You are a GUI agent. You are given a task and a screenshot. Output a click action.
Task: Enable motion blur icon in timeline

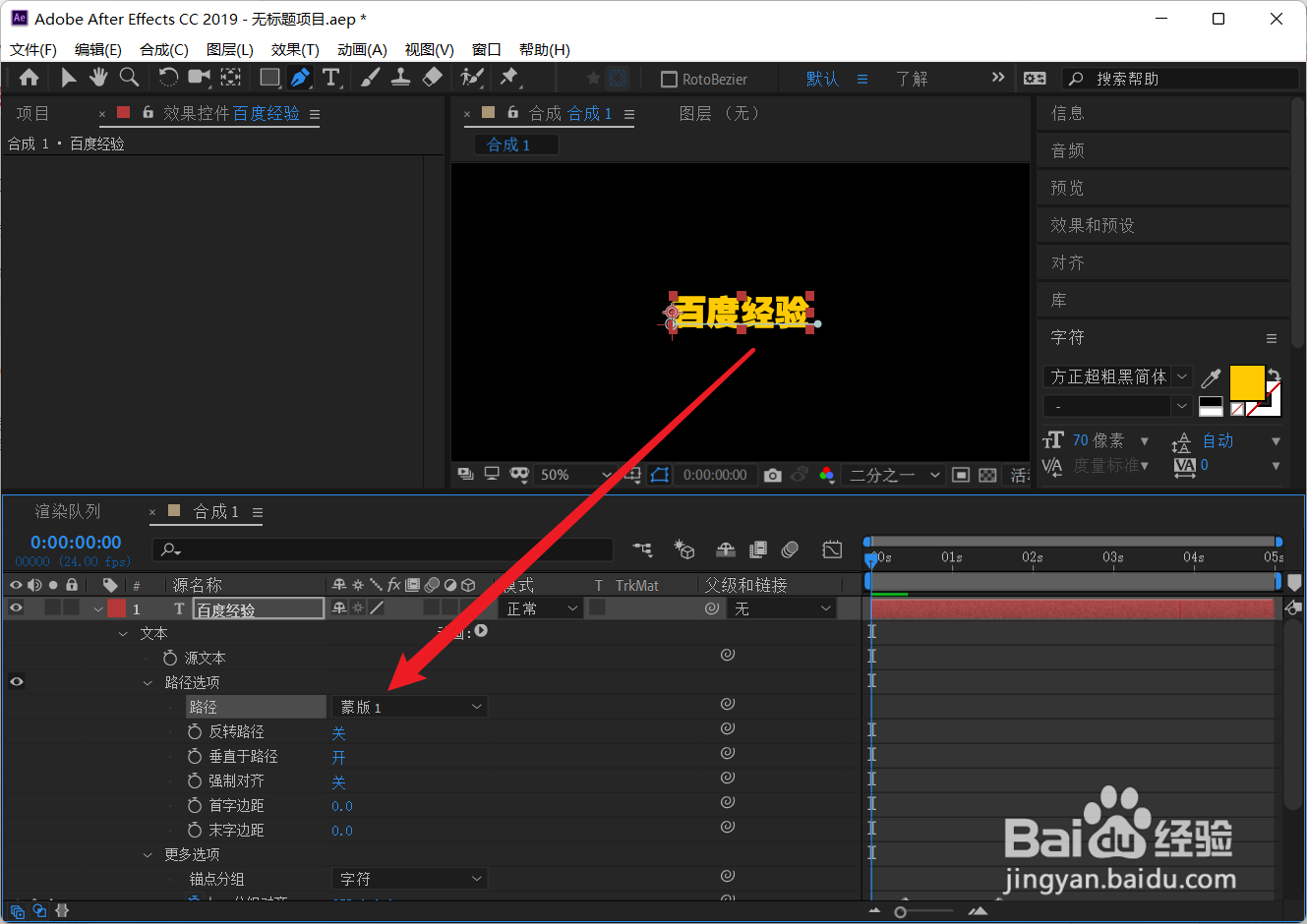click(x=791, y=549)
